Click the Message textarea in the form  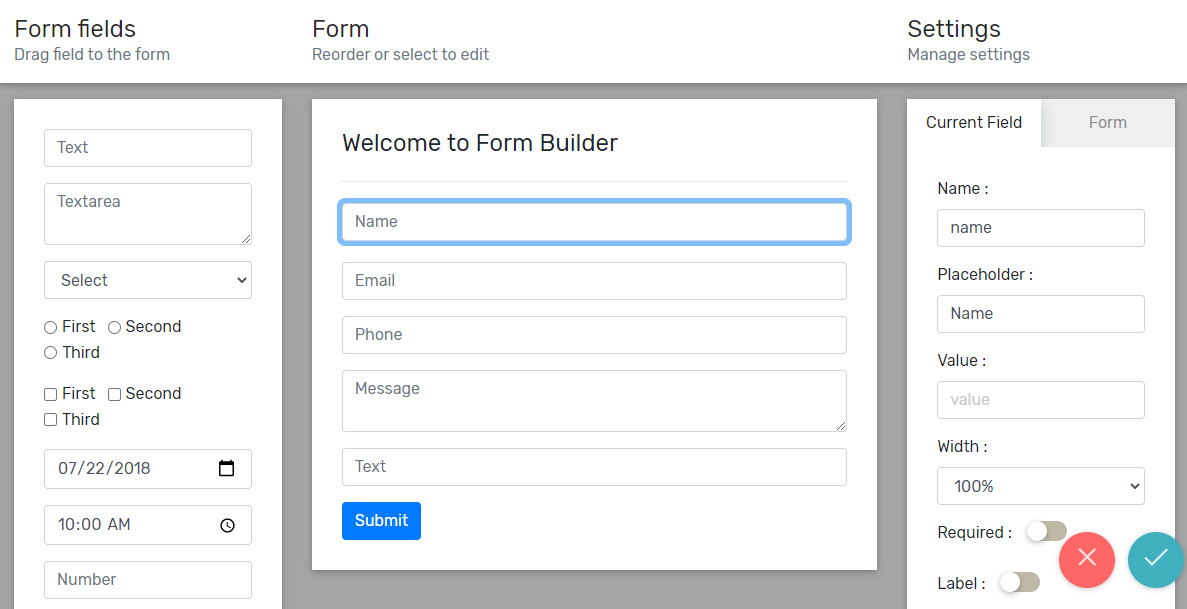click(594, 400)
